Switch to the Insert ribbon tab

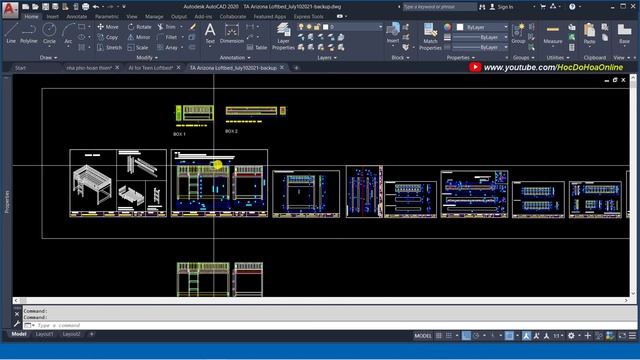coord(52,17)
